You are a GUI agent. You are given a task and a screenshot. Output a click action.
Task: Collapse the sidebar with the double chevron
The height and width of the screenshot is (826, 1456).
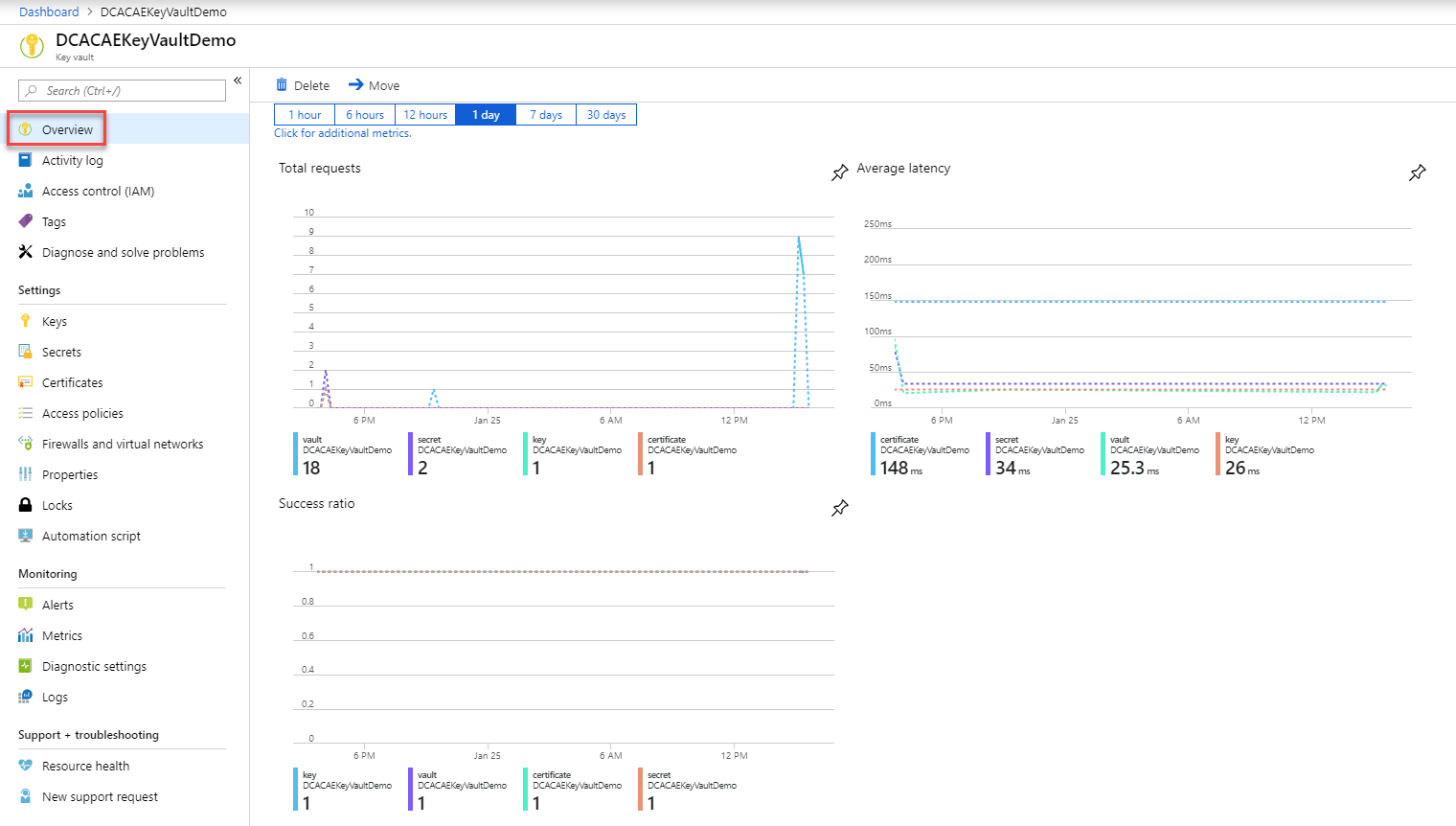coord(238,80)
